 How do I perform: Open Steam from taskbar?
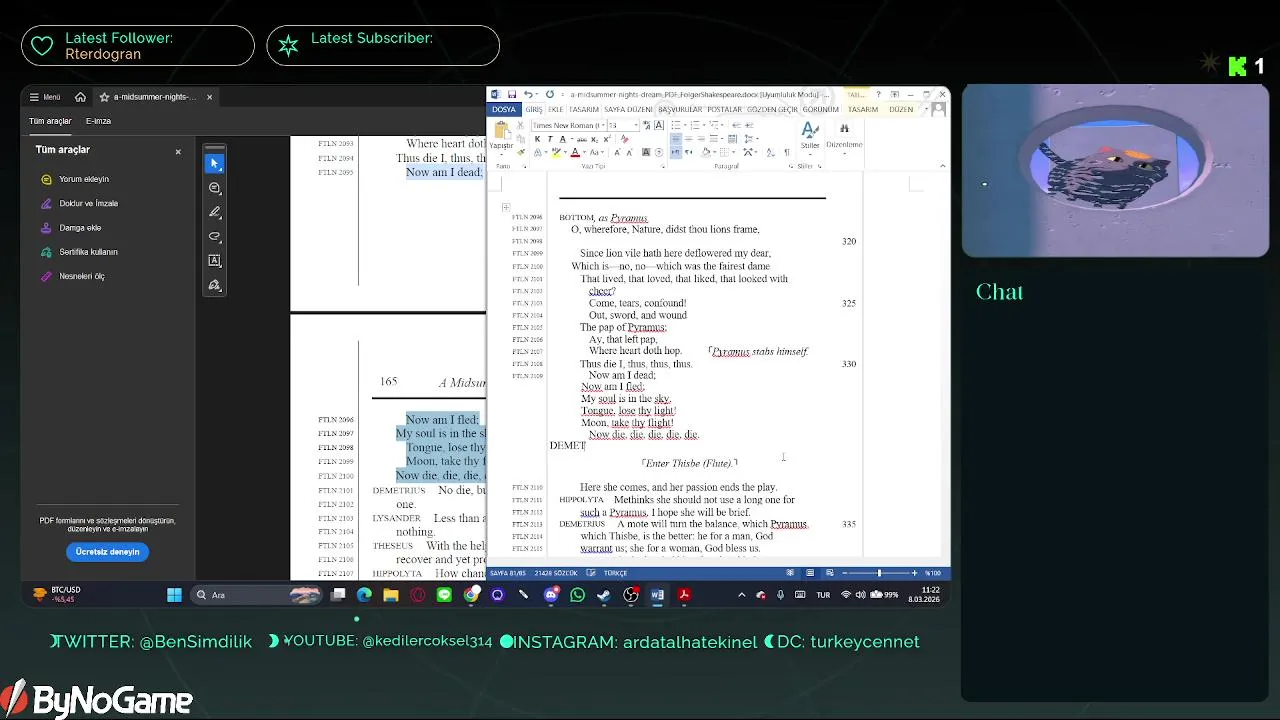click(604, 595)
